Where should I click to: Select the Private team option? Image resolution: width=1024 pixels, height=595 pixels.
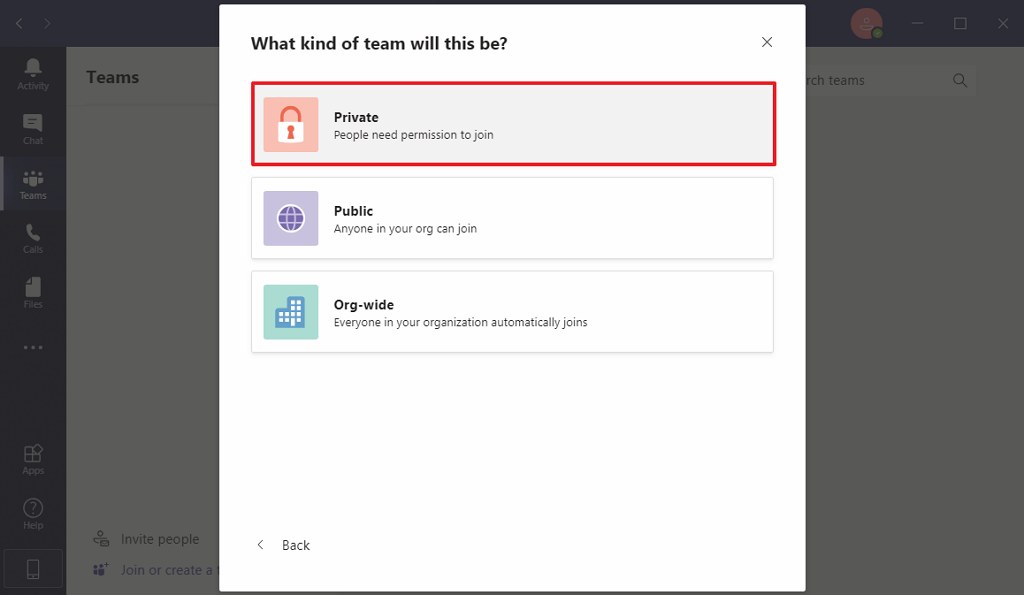point(513,124)
